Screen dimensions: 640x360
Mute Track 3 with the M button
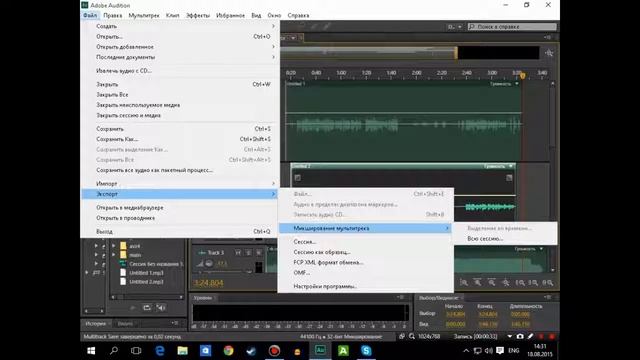coord(238,253)
